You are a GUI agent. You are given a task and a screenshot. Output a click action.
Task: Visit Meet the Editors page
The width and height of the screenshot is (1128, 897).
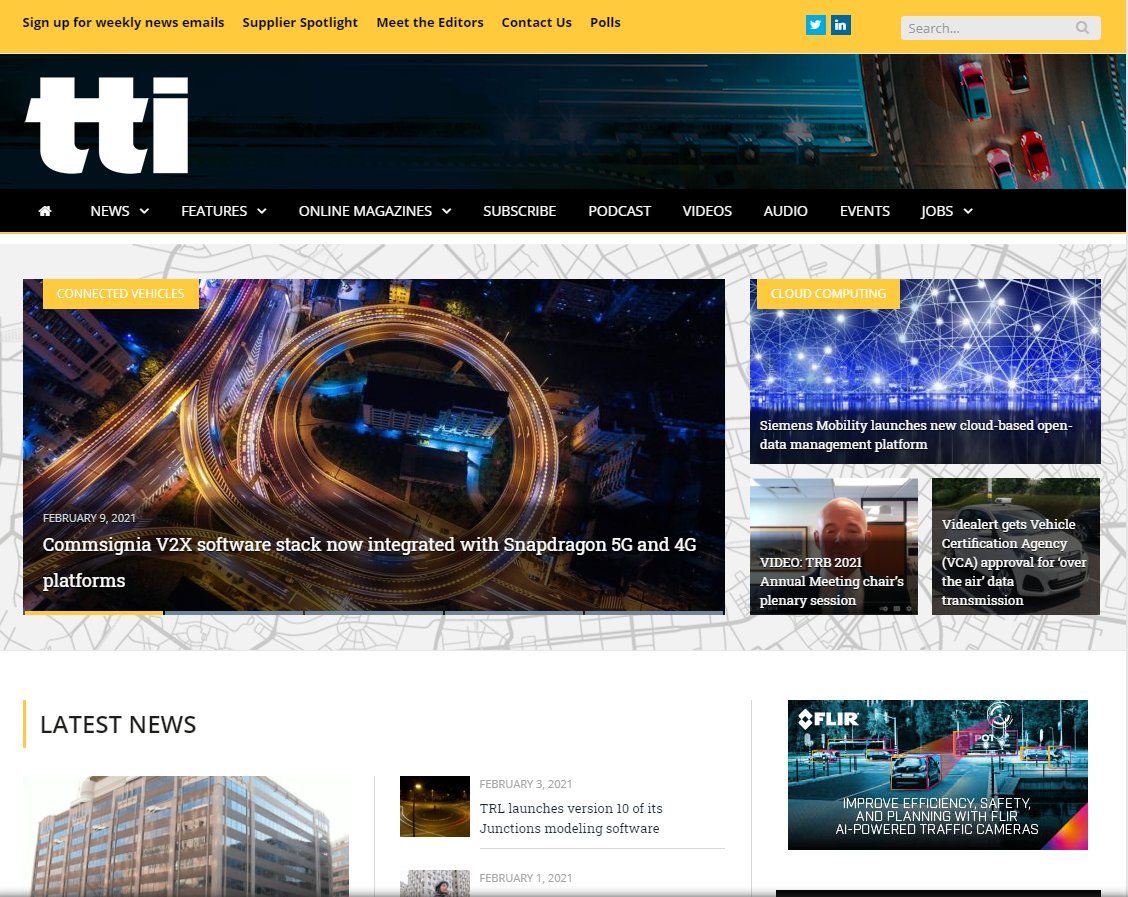[429, 22]
